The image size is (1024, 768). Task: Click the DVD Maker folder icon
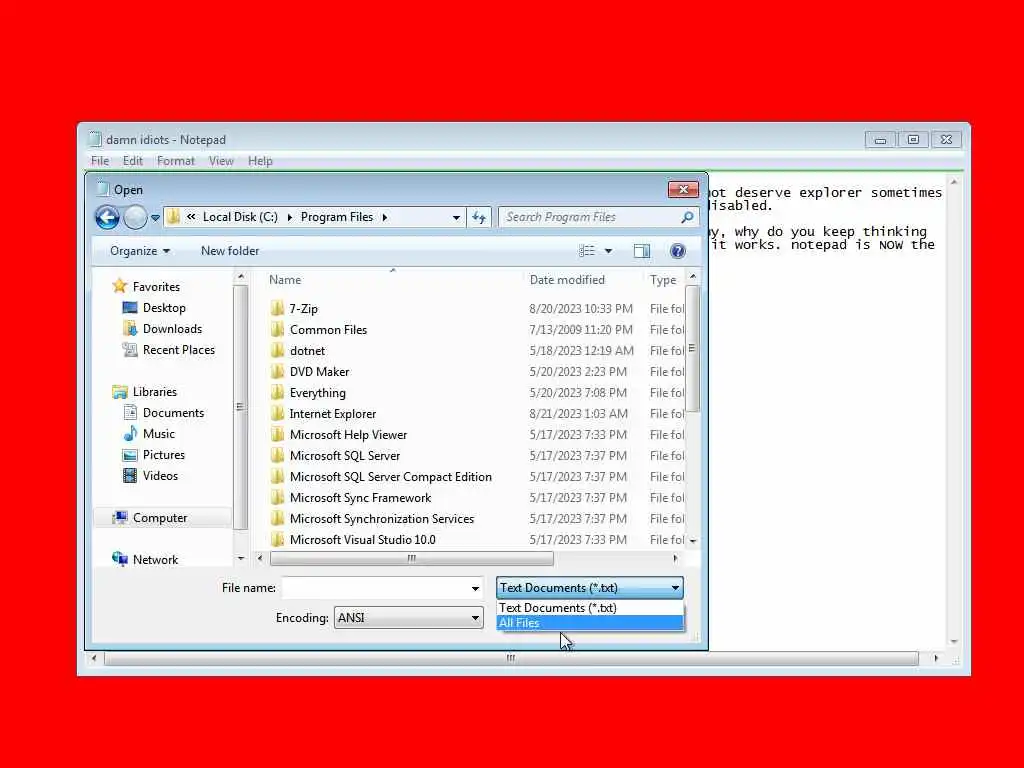pyautogui.click(x=278, y=371)
